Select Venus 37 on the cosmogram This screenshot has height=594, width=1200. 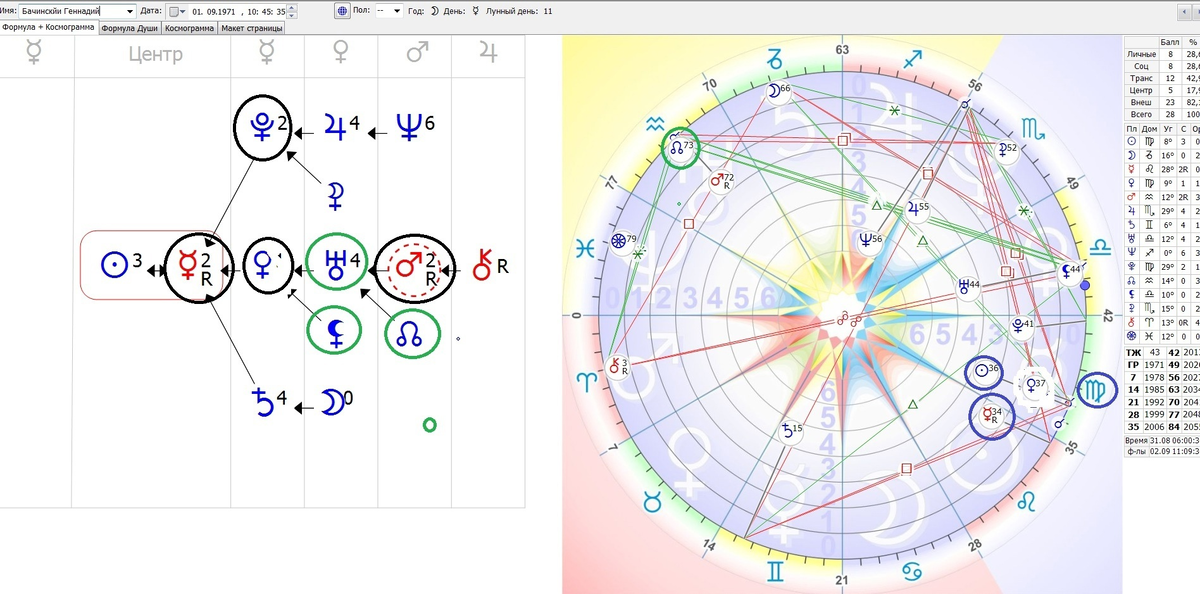tap(1035, 385)
